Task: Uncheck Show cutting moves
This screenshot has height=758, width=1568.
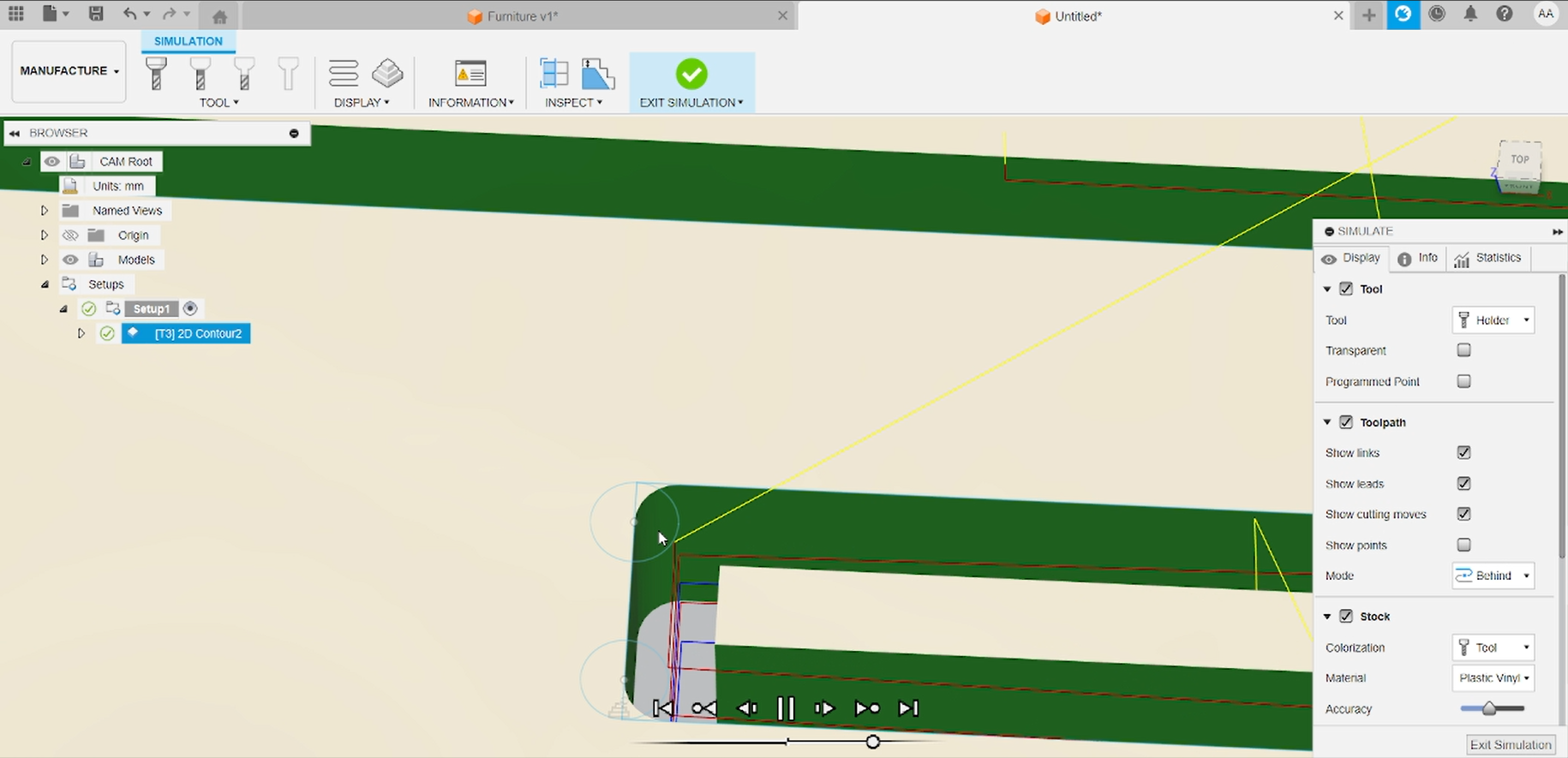Action: (x=1463, y=514)
